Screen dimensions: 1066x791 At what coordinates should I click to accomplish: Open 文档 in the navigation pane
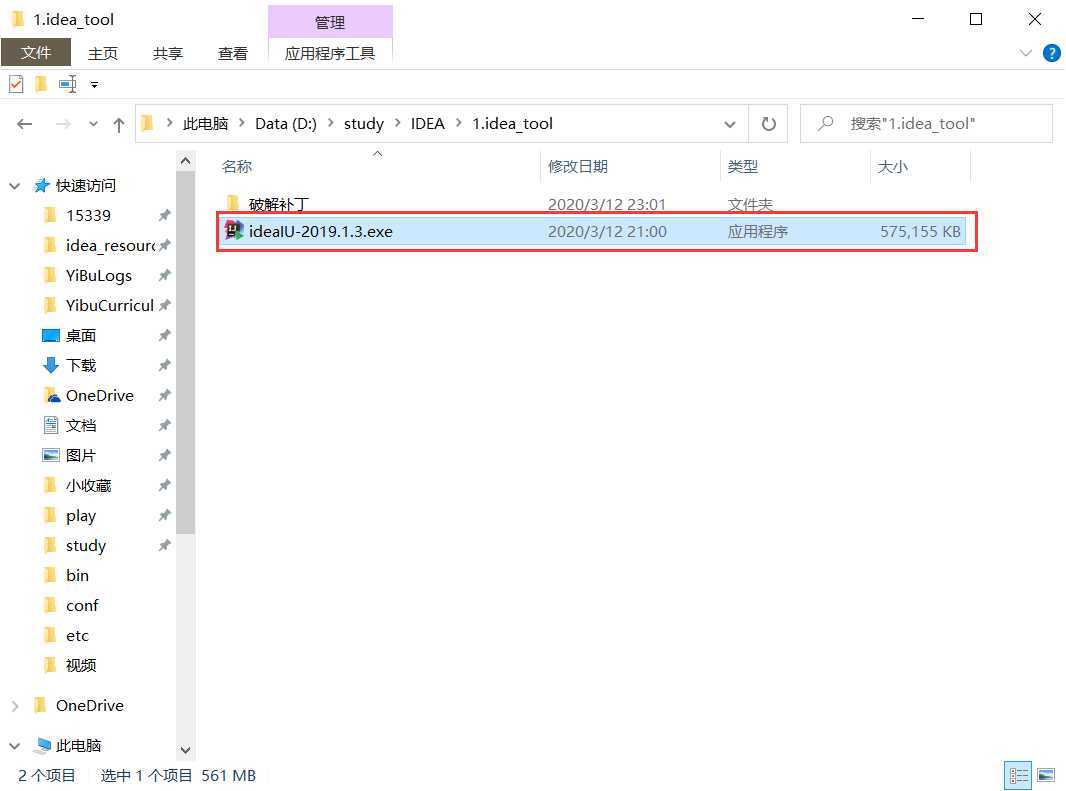pyautogui.click(x=80, y=425)
